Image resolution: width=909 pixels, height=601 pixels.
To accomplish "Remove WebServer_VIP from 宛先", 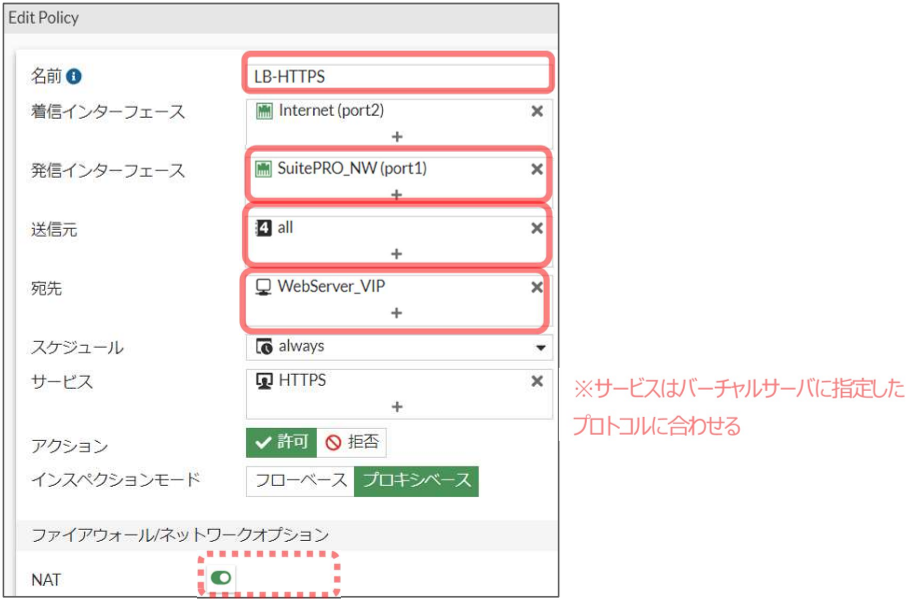I will tap(537, 288).
